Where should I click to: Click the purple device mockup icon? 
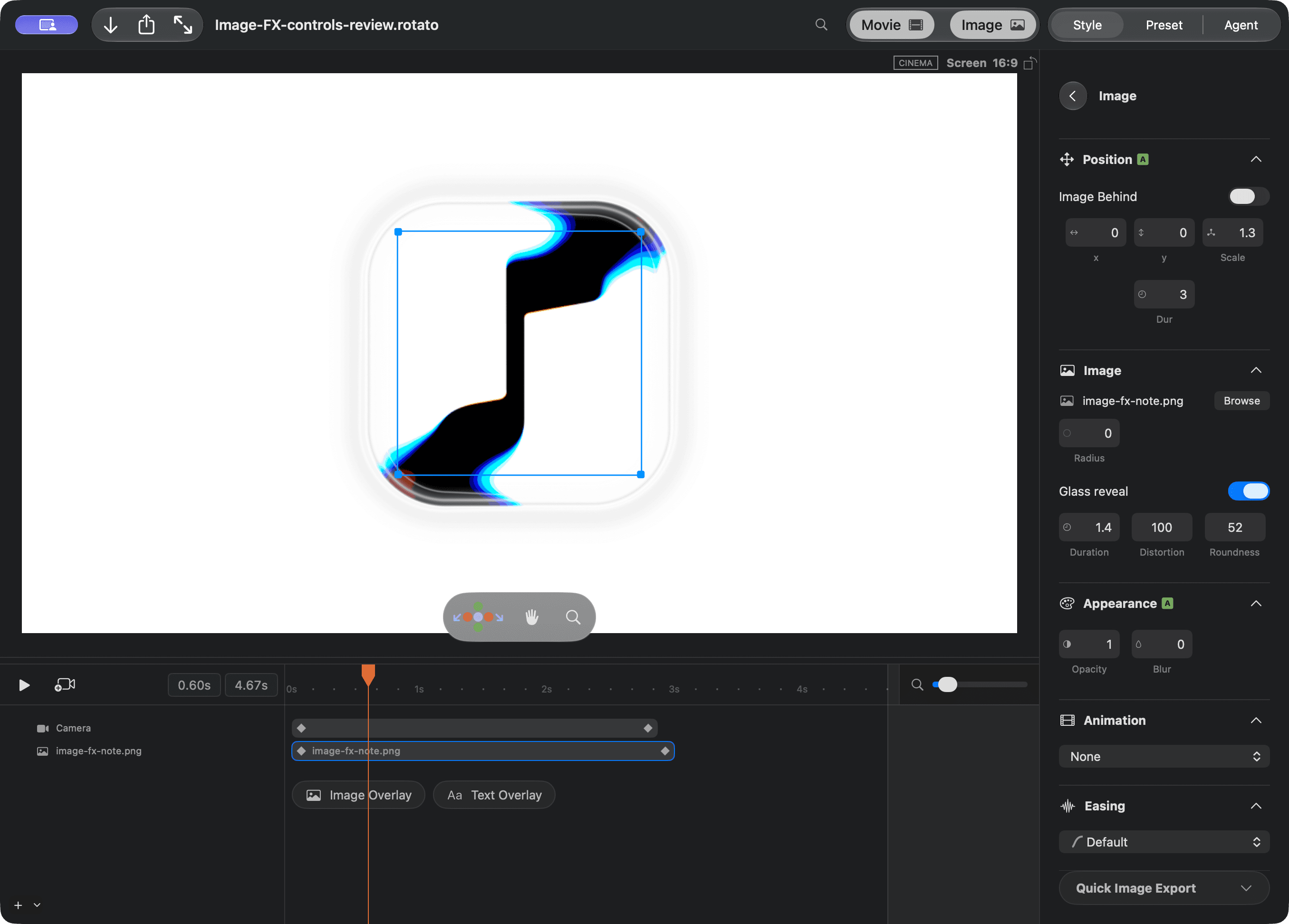[47, 24]
